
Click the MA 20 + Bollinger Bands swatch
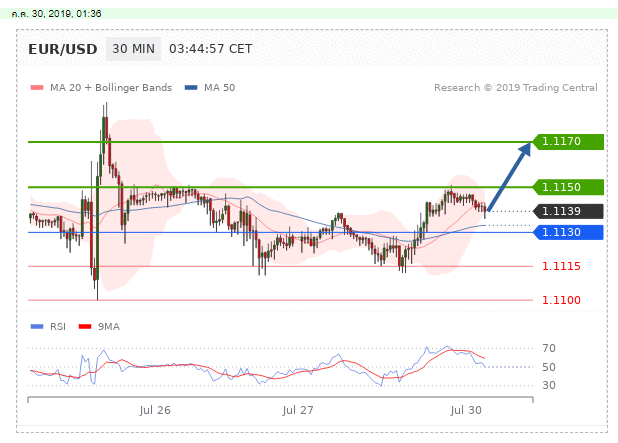point(37,87)
